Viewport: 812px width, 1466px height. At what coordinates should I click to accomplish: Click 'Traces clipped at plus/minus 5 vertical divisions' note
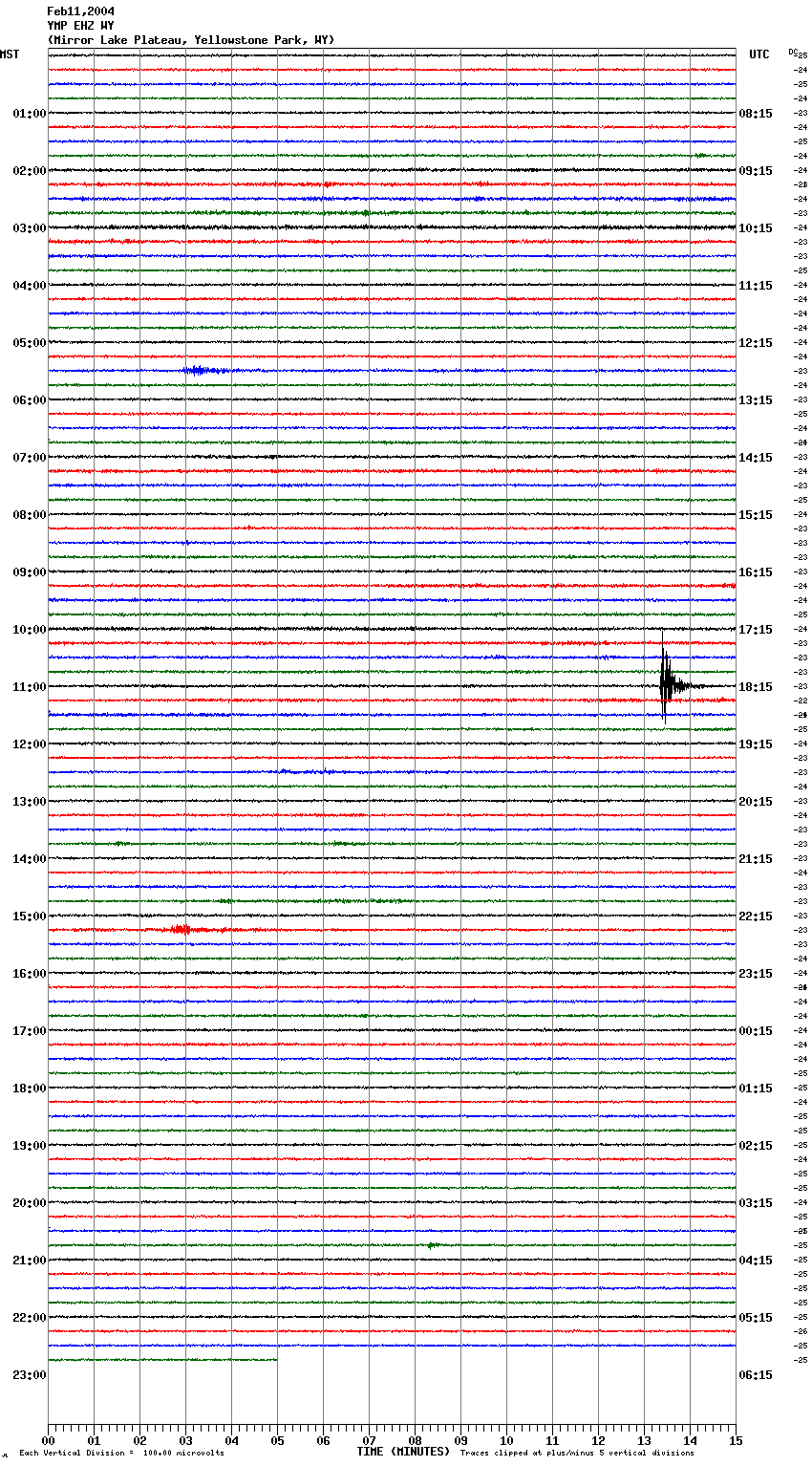click(577, 1454)
